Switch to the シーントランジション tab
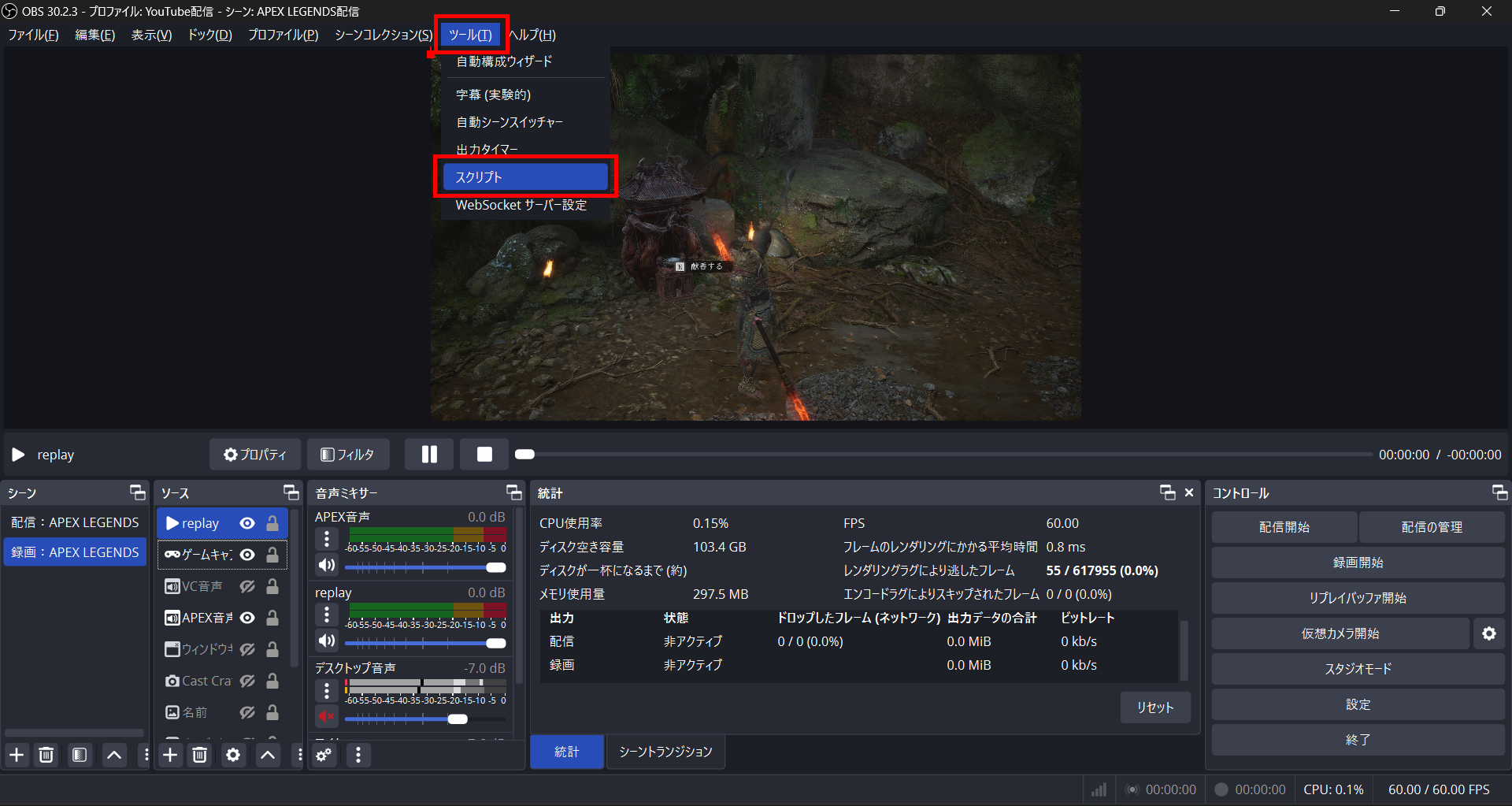 click(665, 752)
